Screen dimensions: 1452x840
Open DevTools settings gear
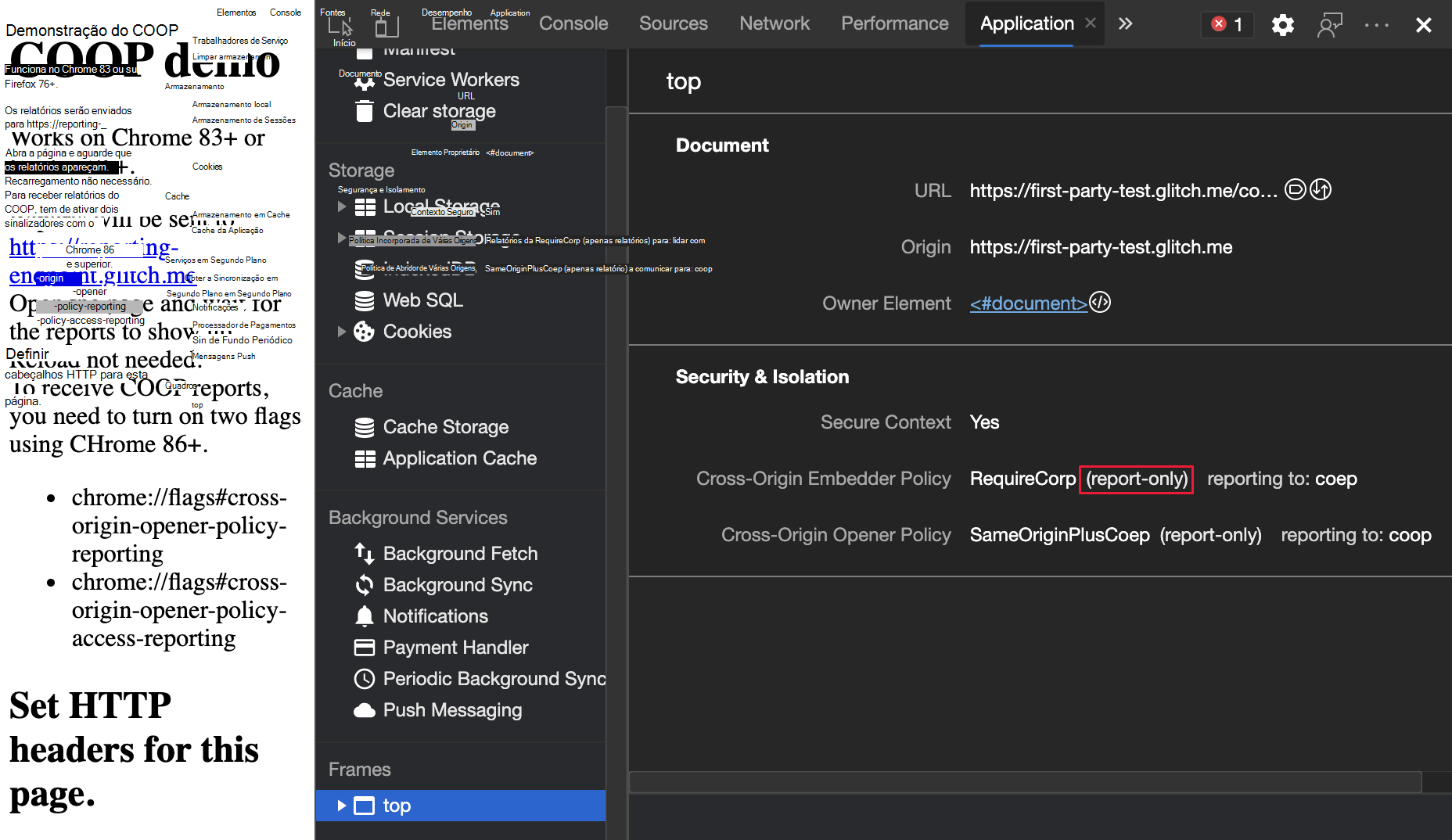(x=1282, y=25)
